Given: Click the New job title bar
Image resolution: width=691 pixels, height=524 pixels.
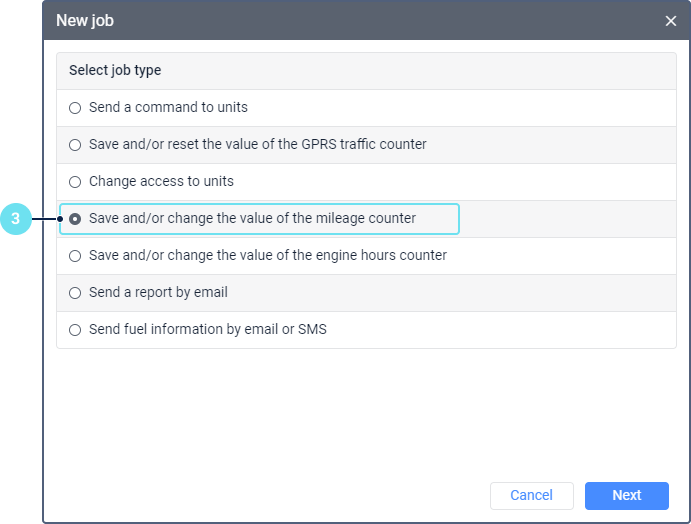Looking at the screenshot, I should [x=300, y=20].
